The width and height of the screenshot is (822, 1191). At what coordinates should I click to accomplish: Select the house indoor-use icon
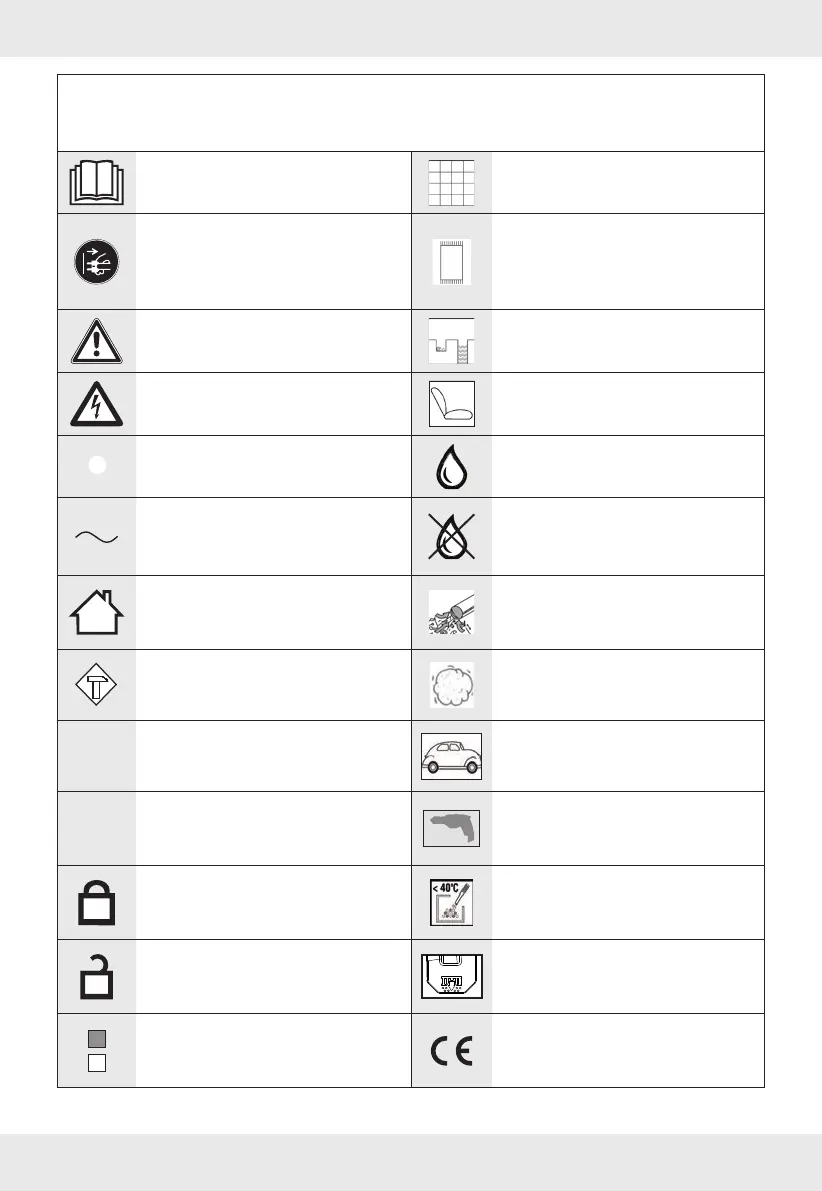point(96,612)
